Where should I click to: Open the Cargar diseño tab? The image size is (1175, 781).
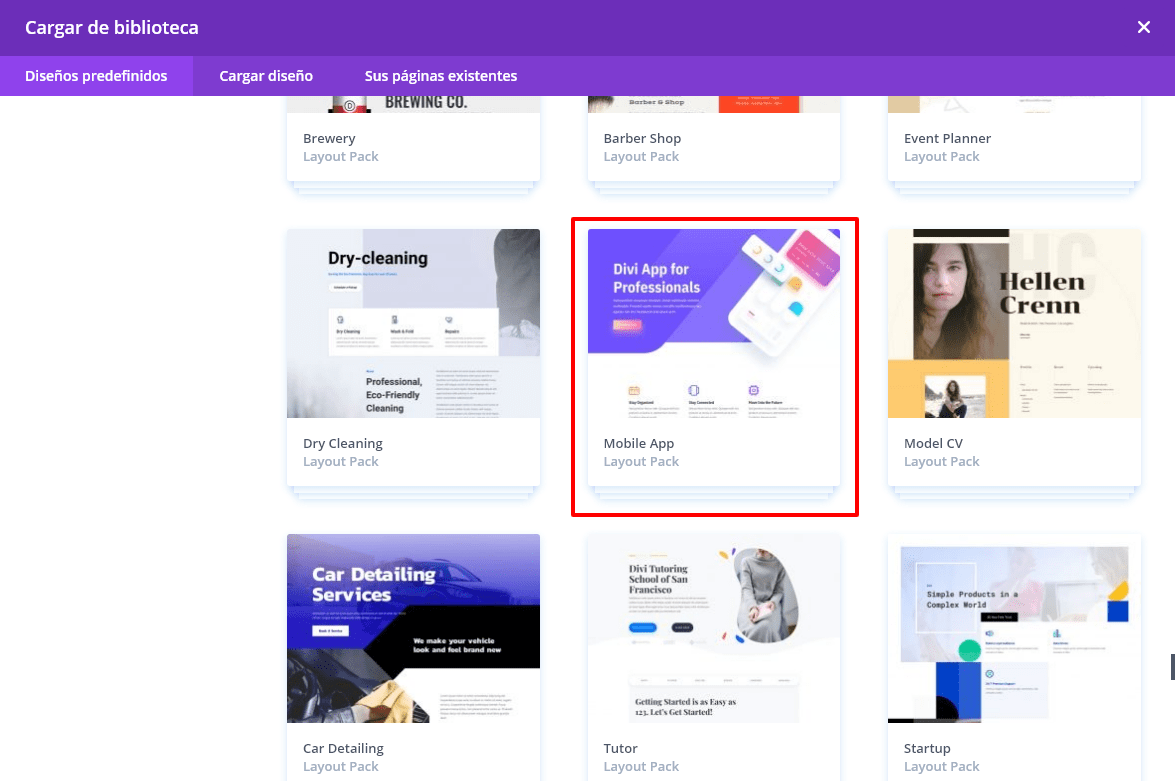(266, 76)
